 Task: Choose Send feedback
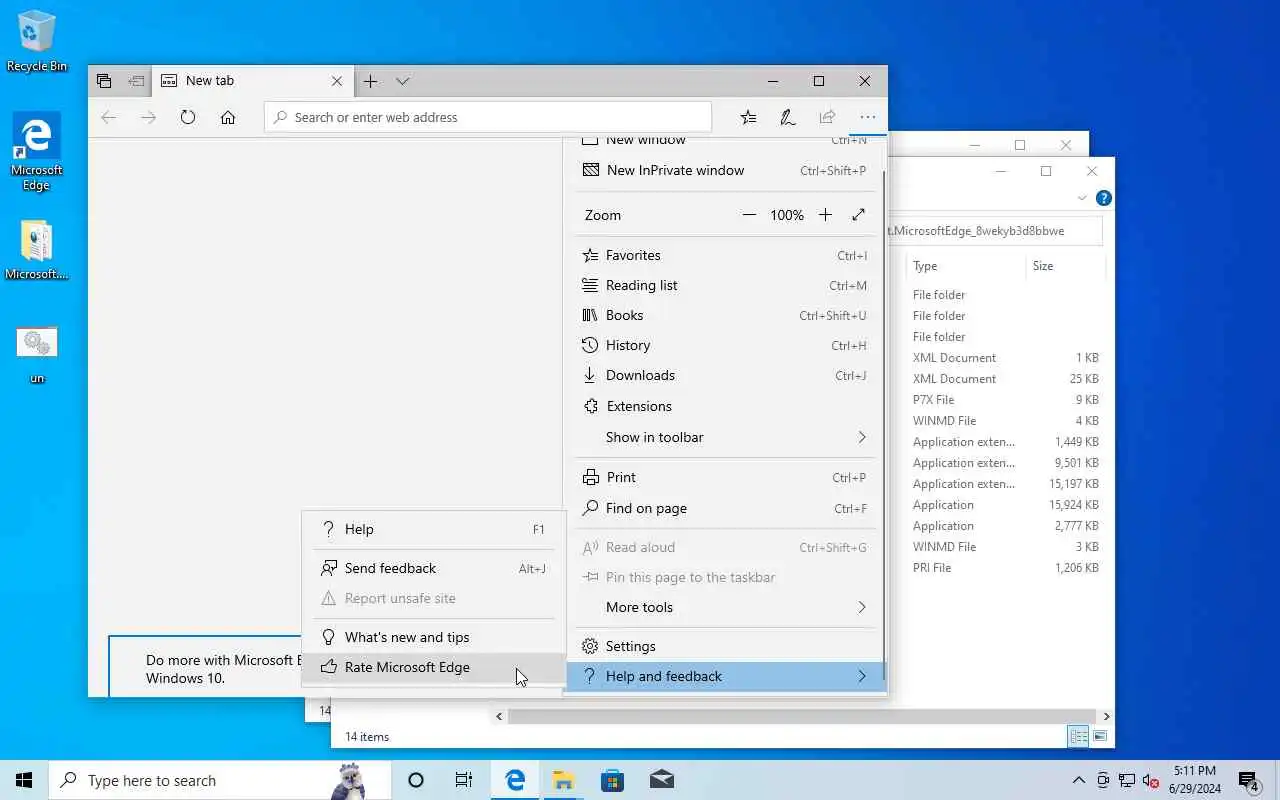pyautogui.click(x=433, y=568)
